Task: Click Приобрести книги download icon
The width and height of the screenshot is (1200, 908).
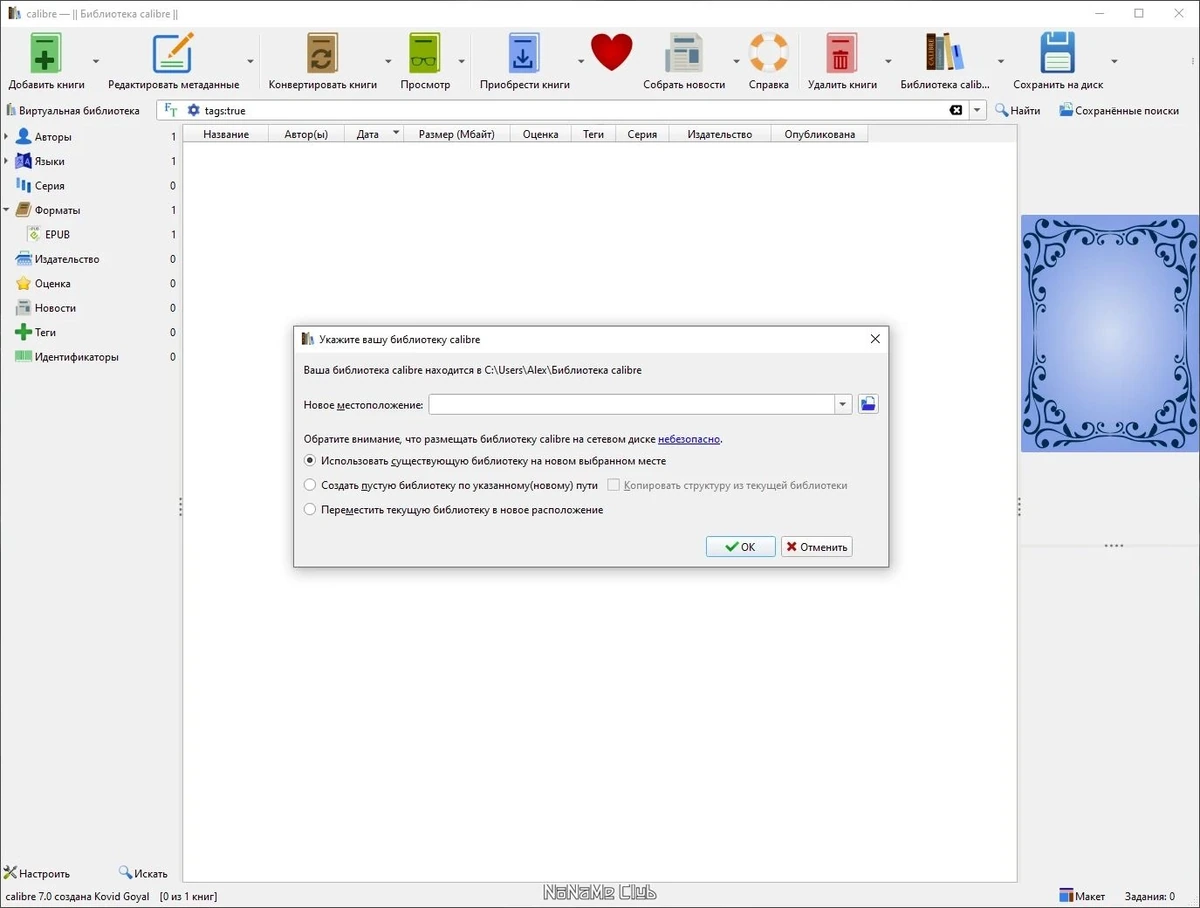Action: tap(524, 53)
